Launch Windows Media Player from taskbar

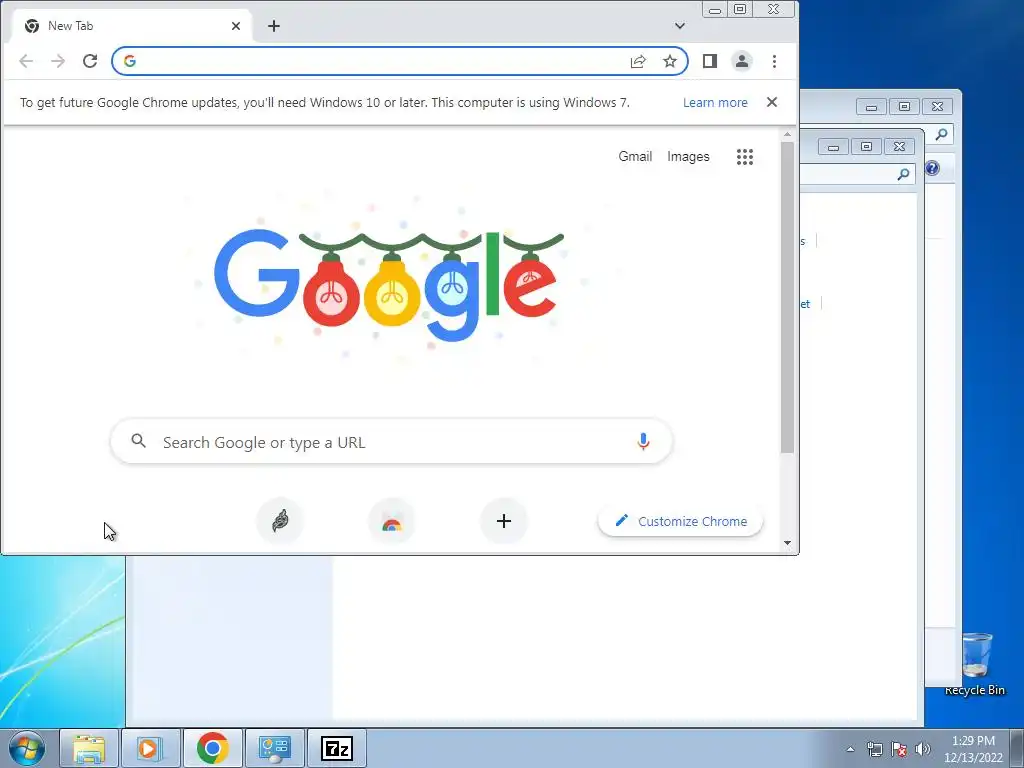pyautogui.click(x=150, y=748)
